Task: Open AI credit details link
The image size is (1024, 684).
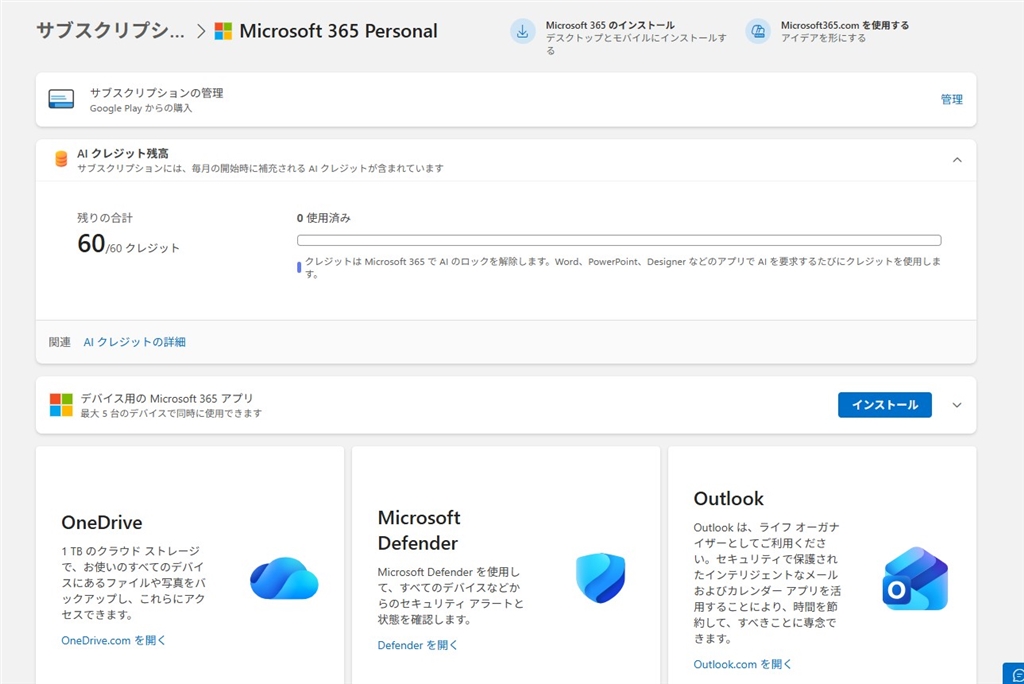Action: click(134, 342)
